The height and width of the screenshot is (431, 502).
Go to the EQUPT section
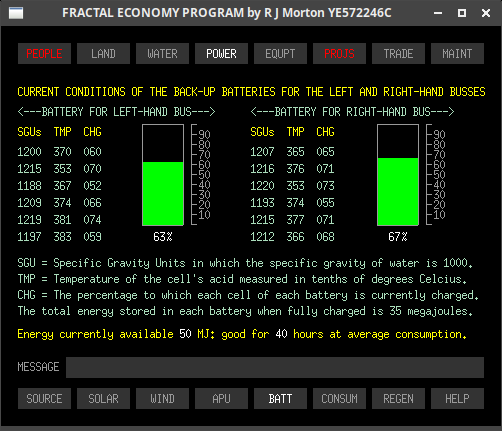[x=280, y=53]
